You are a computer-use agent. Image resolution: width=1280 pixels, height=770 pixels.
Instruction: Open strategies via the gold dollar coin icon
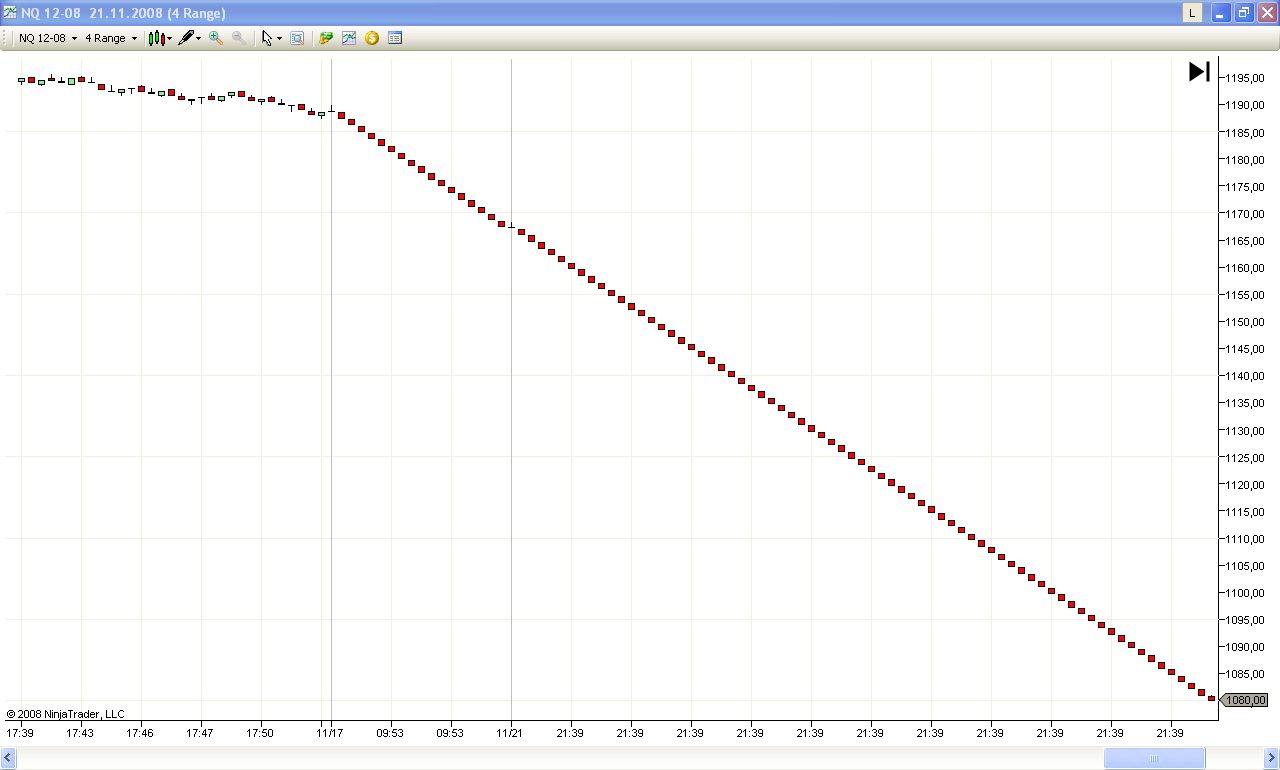click(x=372, y=38)
